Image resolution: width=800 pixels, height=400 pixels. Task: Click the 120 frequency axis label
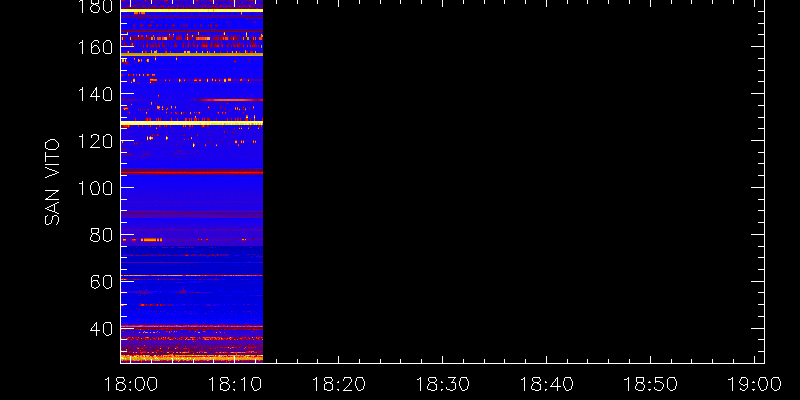tap(96, 141)
